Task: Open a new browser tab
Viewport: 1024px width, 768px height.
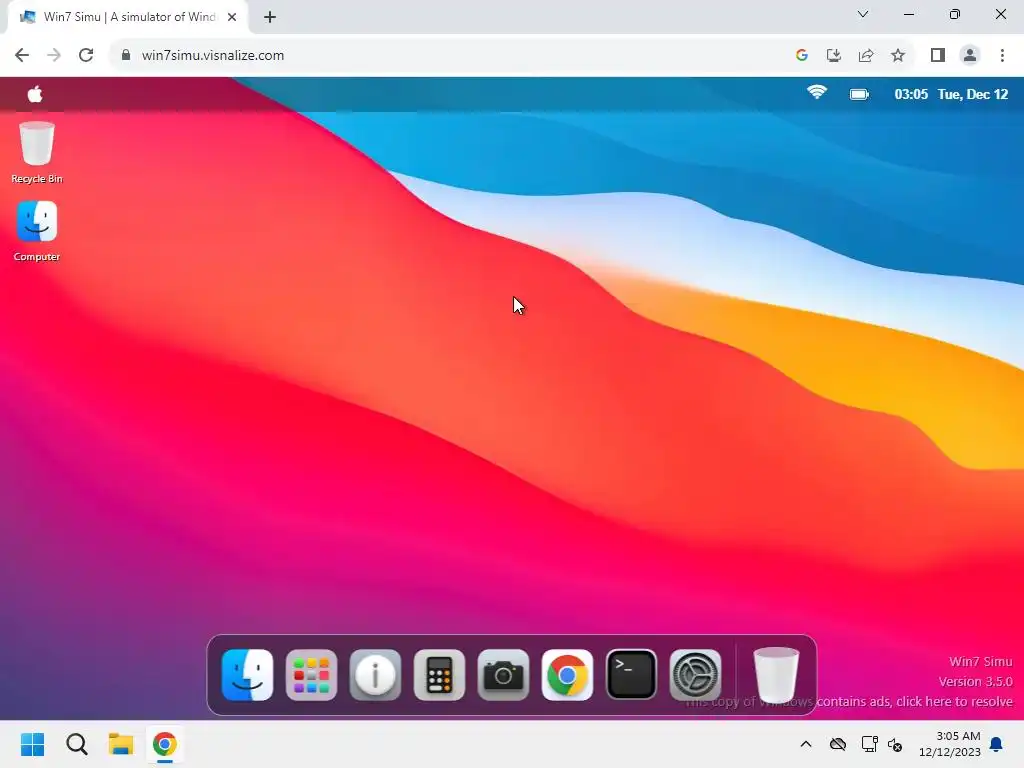Action: pos(270,17)
